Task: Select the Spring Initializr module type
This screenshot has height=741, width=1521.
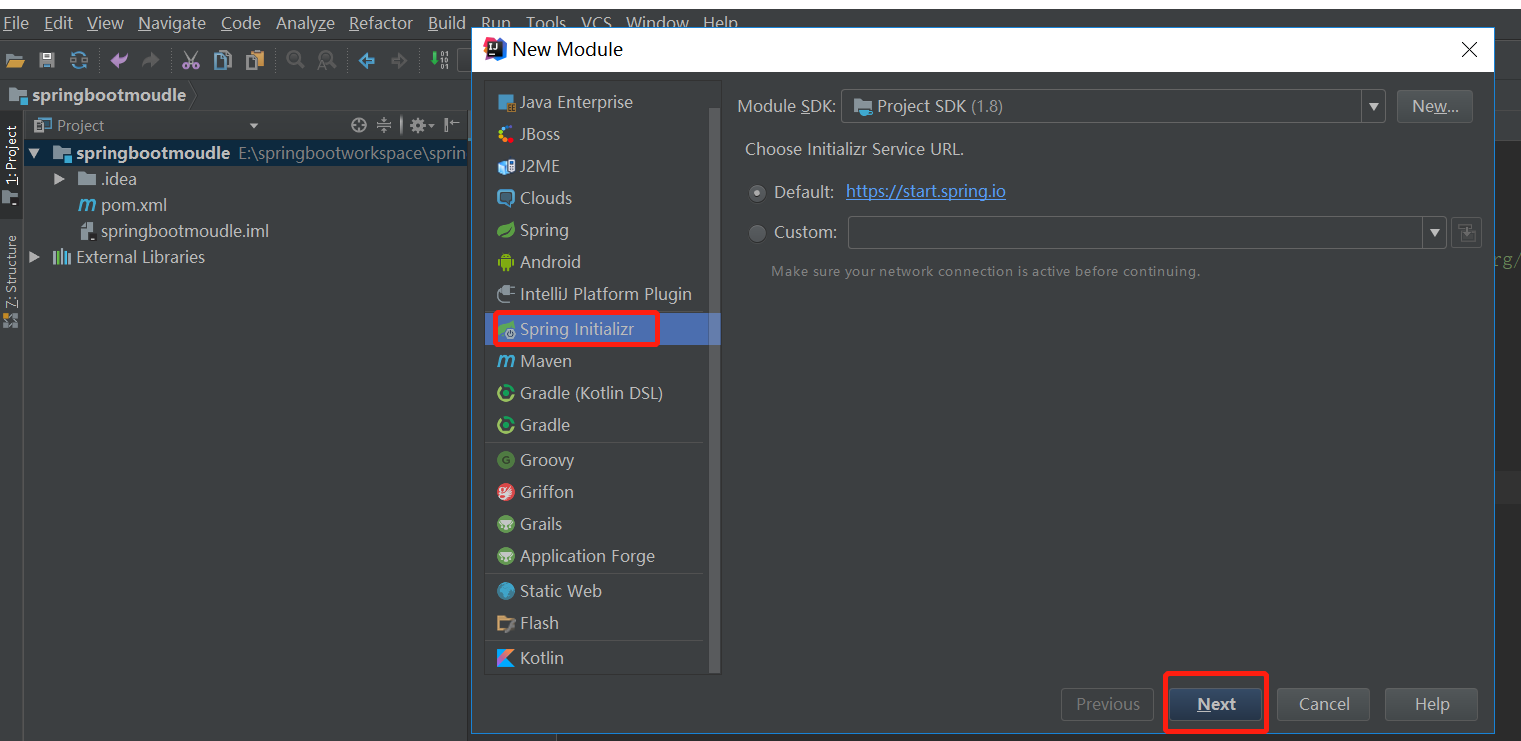Action: tap(580, 328)
